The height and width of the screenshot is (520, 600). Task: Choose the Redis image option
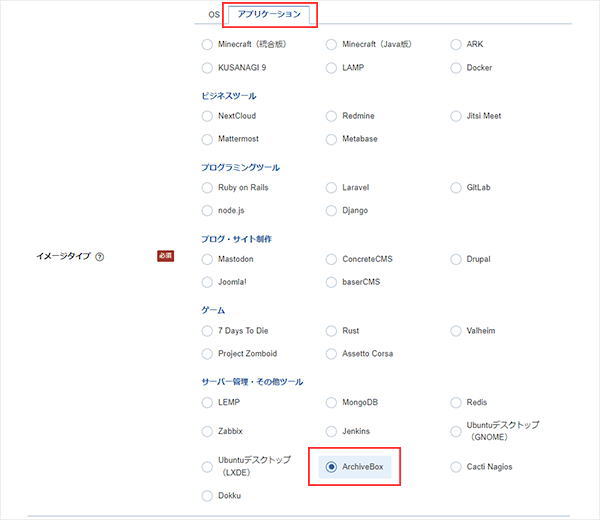pos(456,402)
